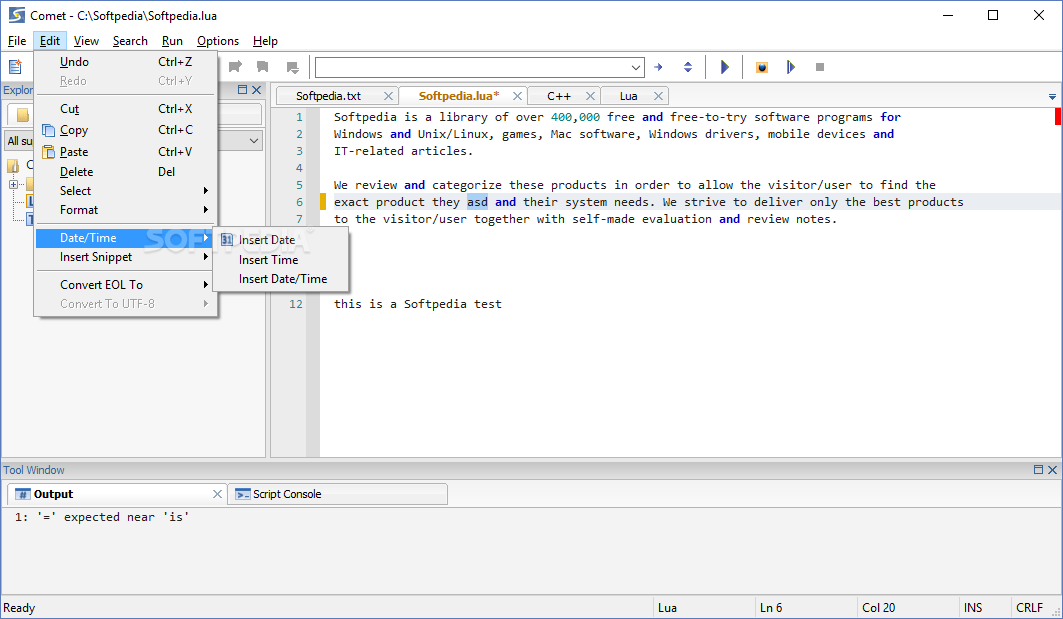Click the Paste clipboard icon in Edit menu

[x=48, y=152]
